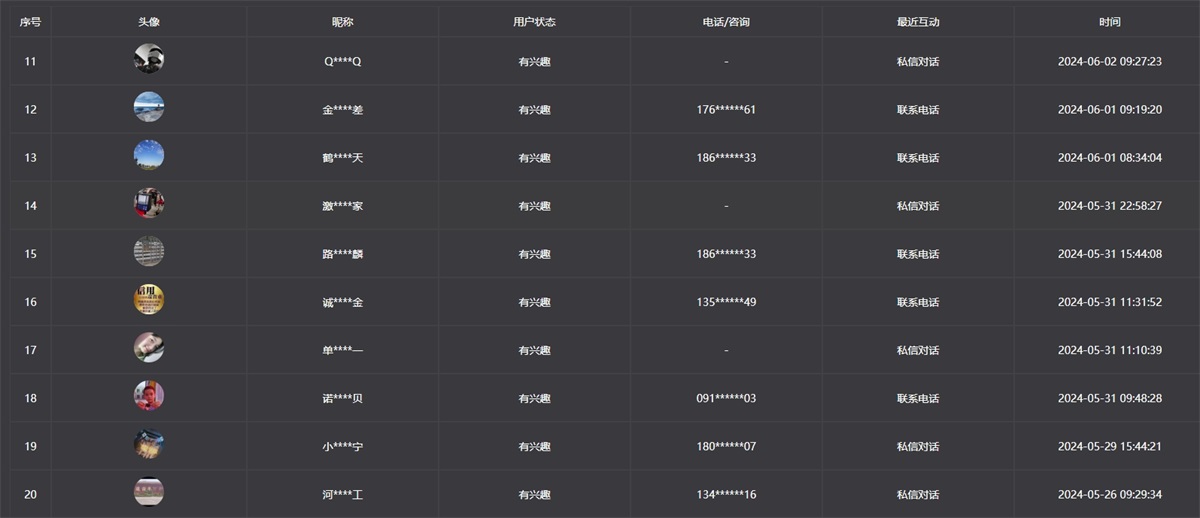Click the avatar next to 路****麟
Image resolution: width=1200 pixels, height=518 pixels.
point(149,252)
